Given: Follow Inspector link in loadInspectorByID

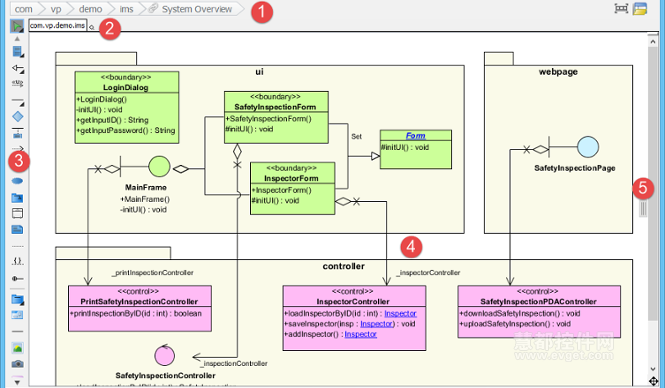Looking at the screenshot, I should click(x=400, y=313).
